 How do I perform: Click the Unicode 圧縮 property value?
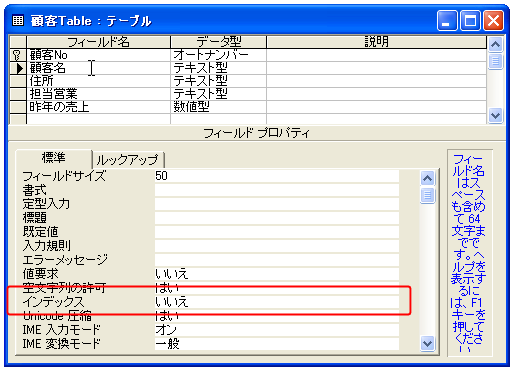277,316
